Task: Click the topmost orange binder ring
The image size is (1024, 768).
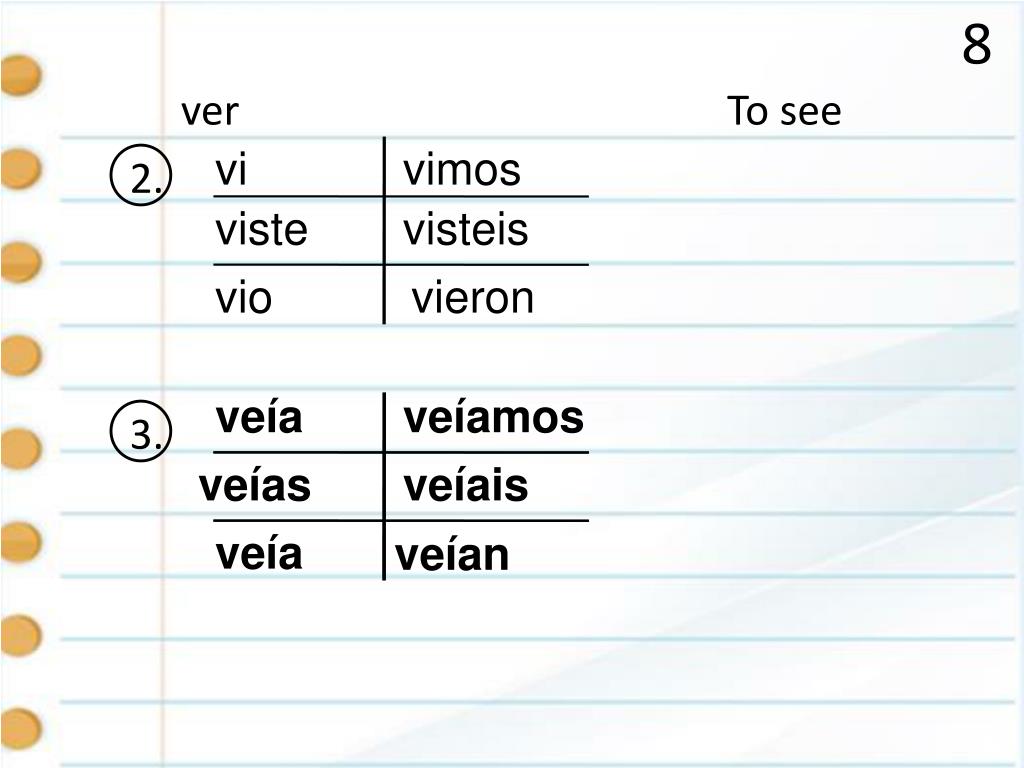Action: 20,75
